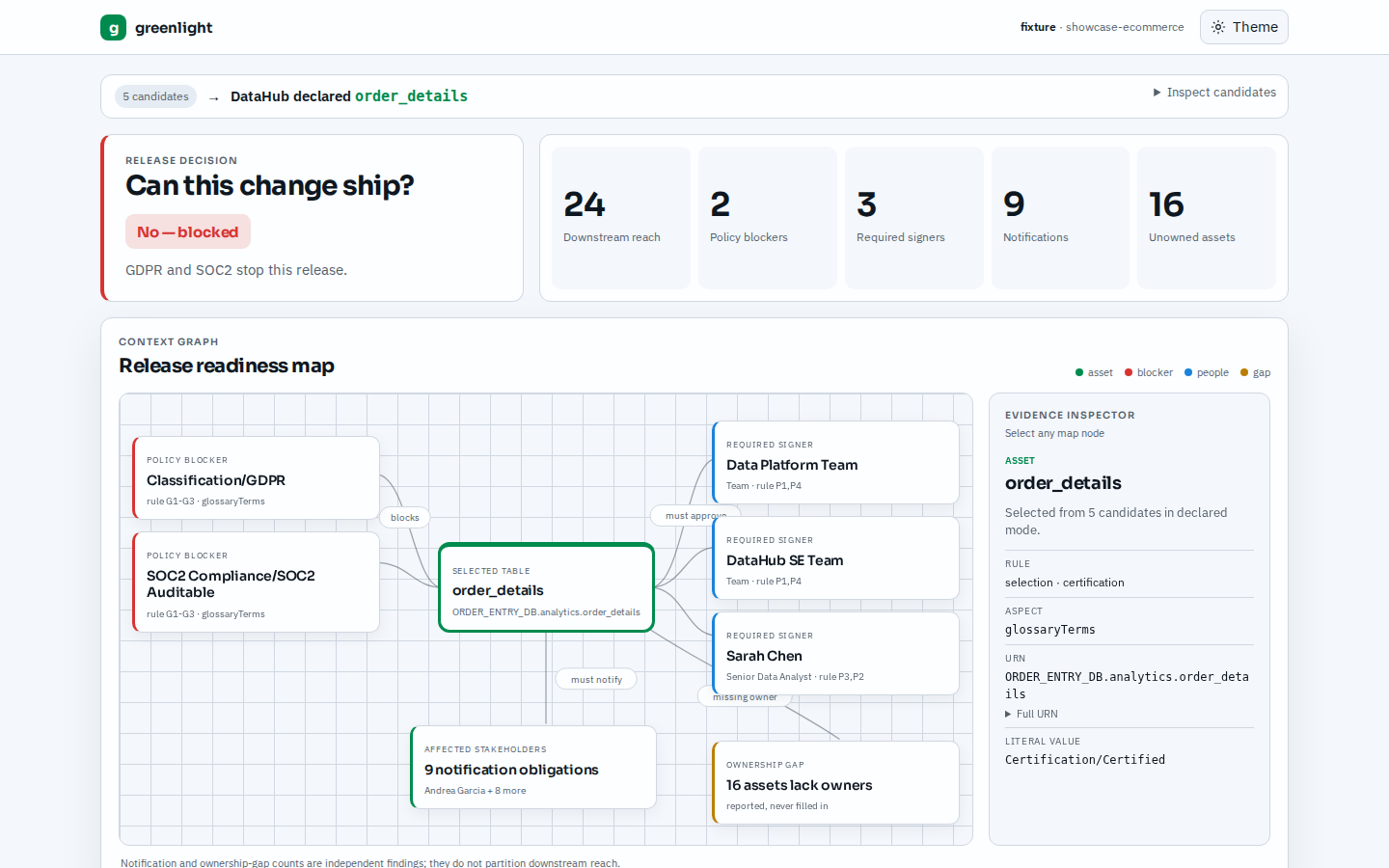Click 'Senior Data Analyst · rule P3,P2' text
Image resolution: width=1389 pixels, height=868 pixels.
tap(795, 677)
